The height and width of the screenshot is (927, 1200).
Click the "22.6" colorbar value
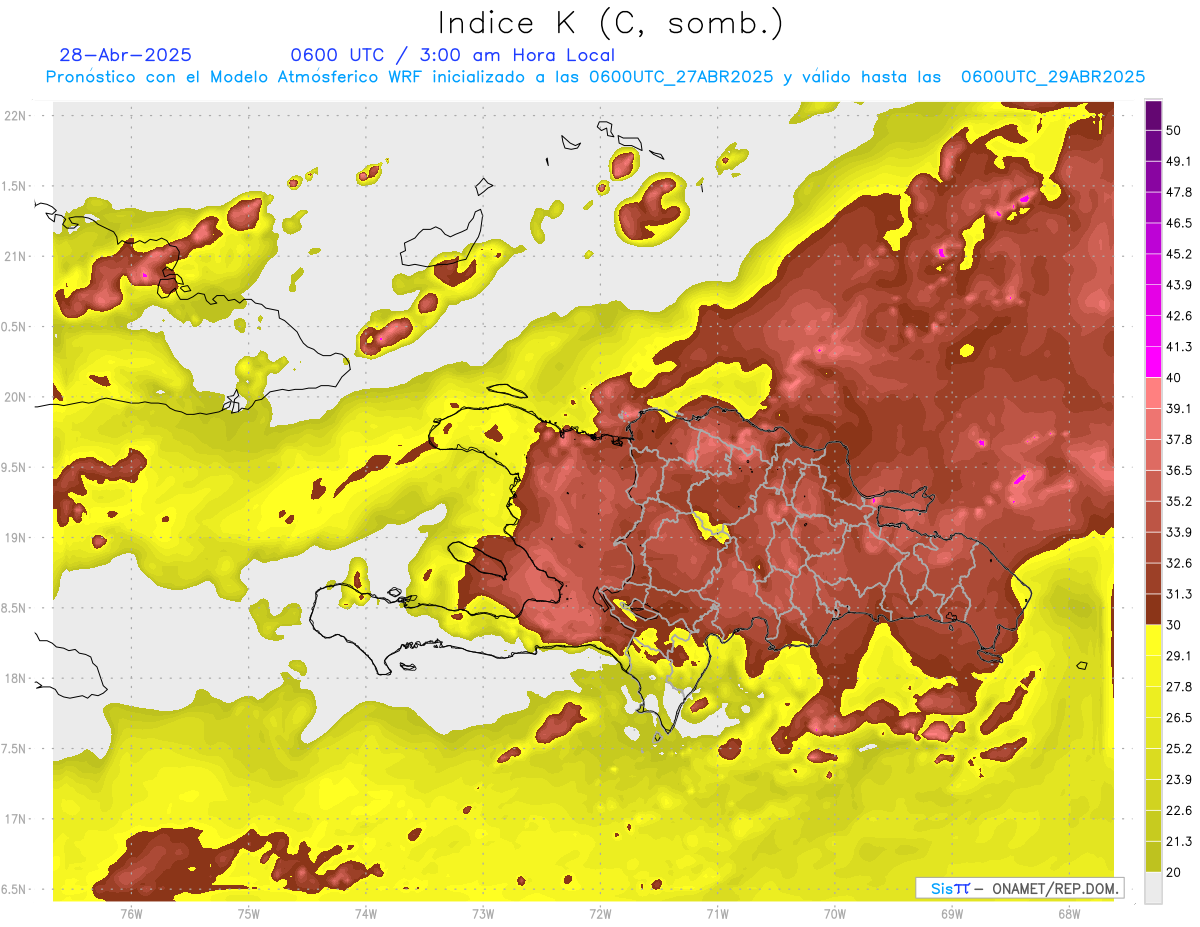[x=1179, y=811]
